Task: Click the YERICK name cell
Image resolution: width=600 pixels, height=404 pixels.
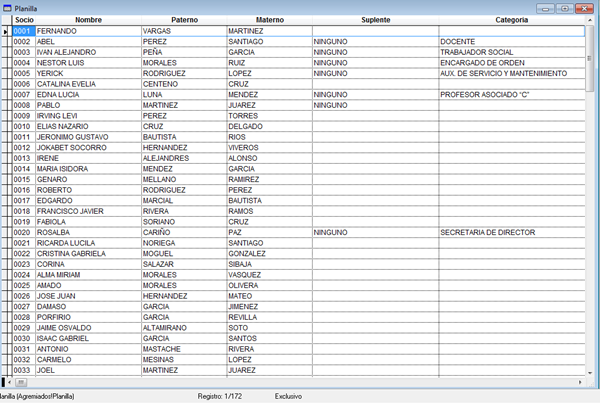Action: tap(88, 73)
